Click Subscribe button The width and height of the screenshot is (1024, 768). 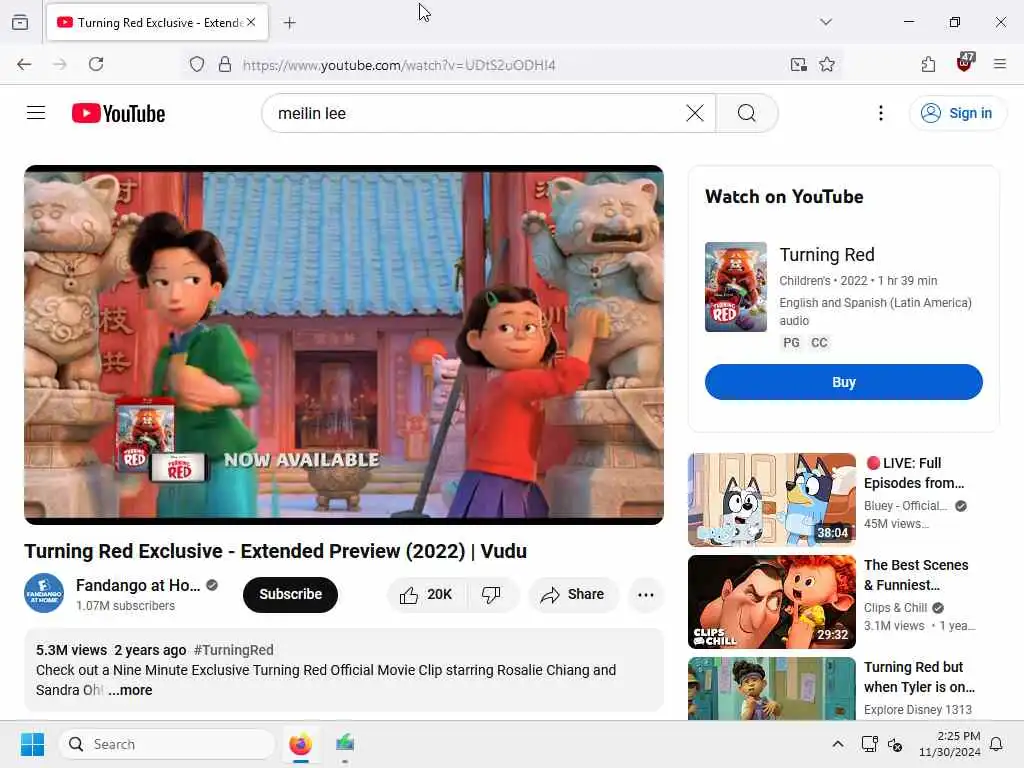pos(291,594)
